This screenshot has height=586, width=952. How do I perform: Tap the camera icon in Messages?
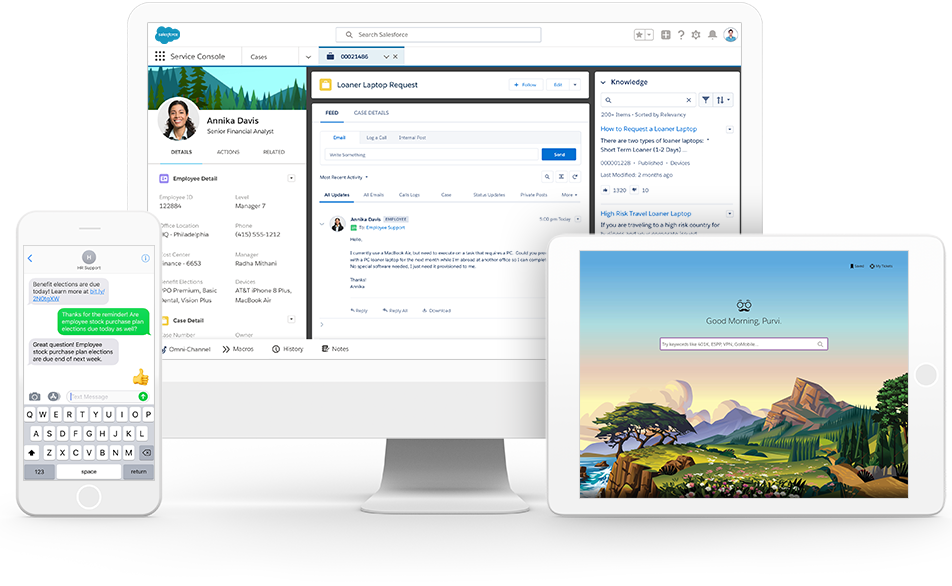[35, 396]
